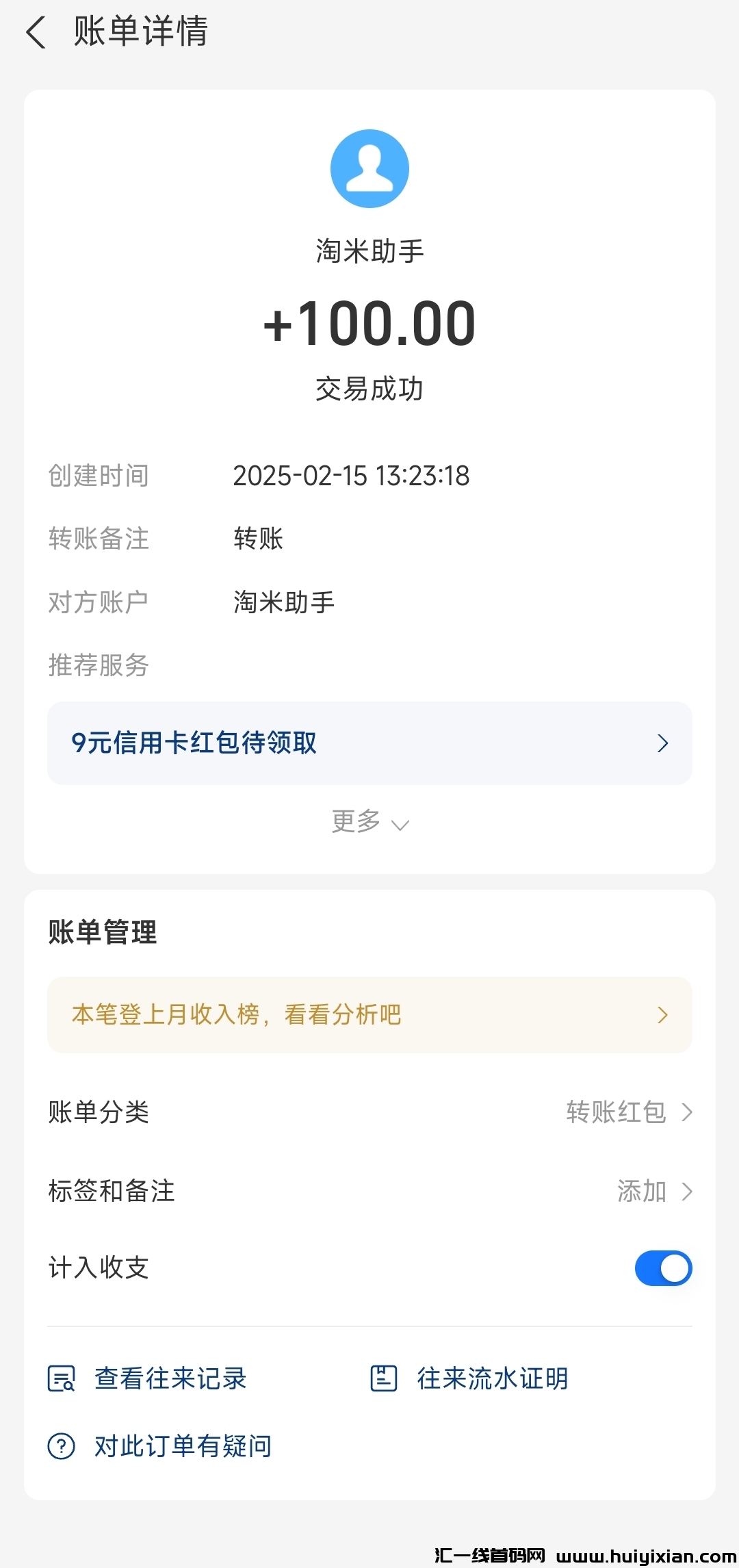Tap the question mark help icon
The width and height of the screenshot is (739, 1568).
[62, 1446]
